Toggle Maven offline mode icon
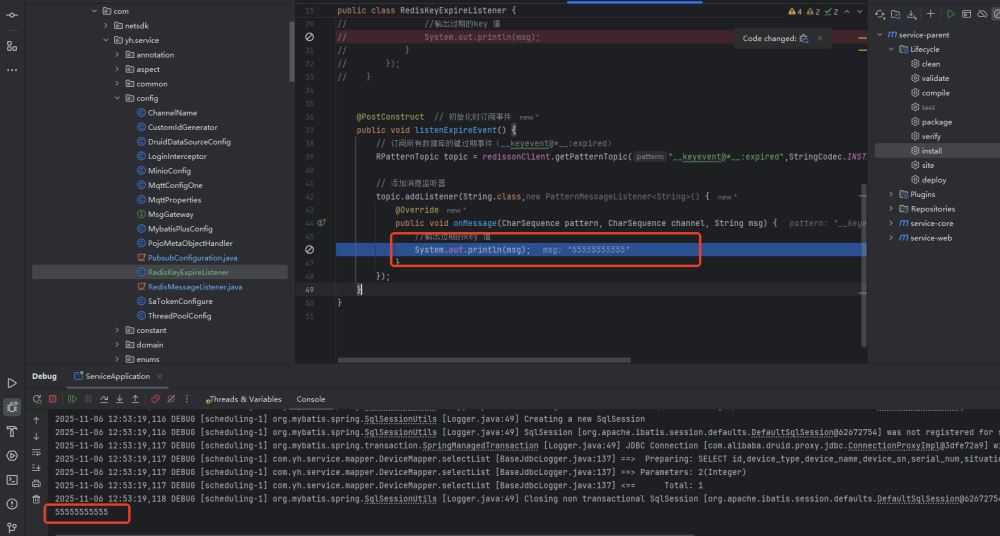 point(982,13)
